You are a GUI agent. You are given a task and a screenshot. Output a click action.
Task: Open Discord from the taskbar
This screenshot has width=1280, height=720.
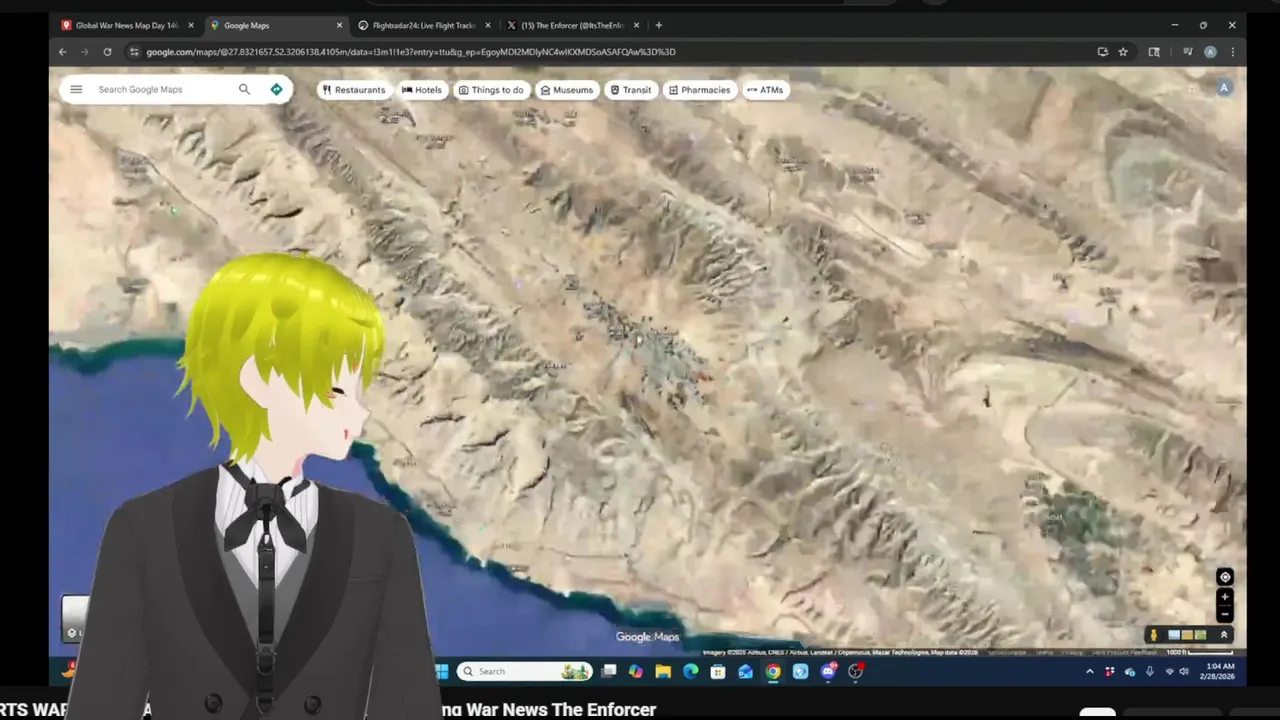pos(828,671)
